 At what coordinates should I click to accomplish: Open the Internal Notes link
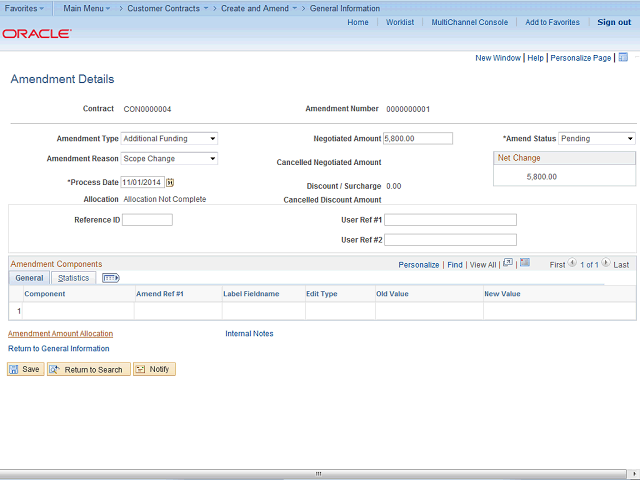point(249,333)
